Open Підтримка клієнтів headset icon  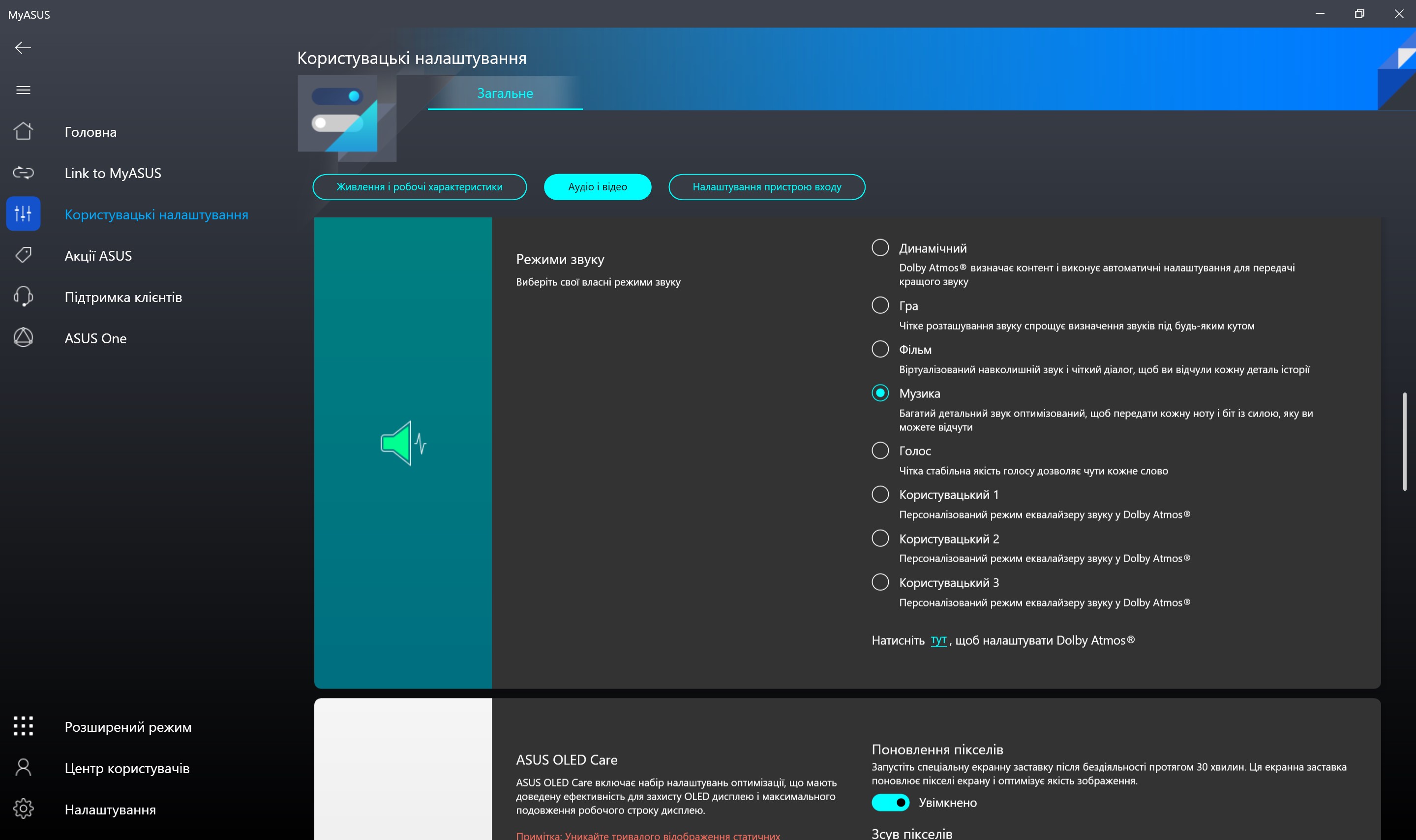[x=23, y=297]
